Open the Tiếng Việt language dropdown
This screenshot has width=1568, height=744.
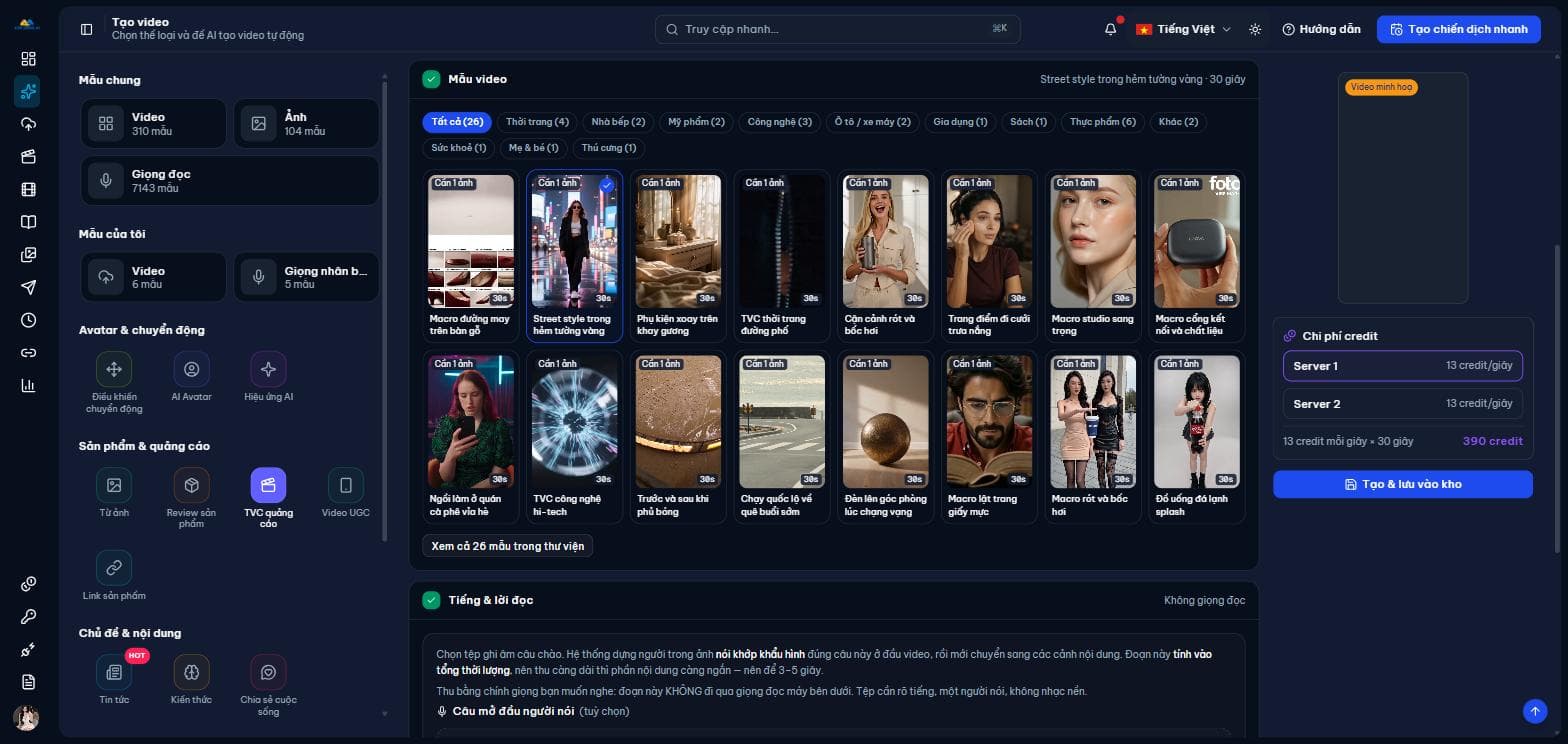pyautogui.click(x=1183, y=29)
